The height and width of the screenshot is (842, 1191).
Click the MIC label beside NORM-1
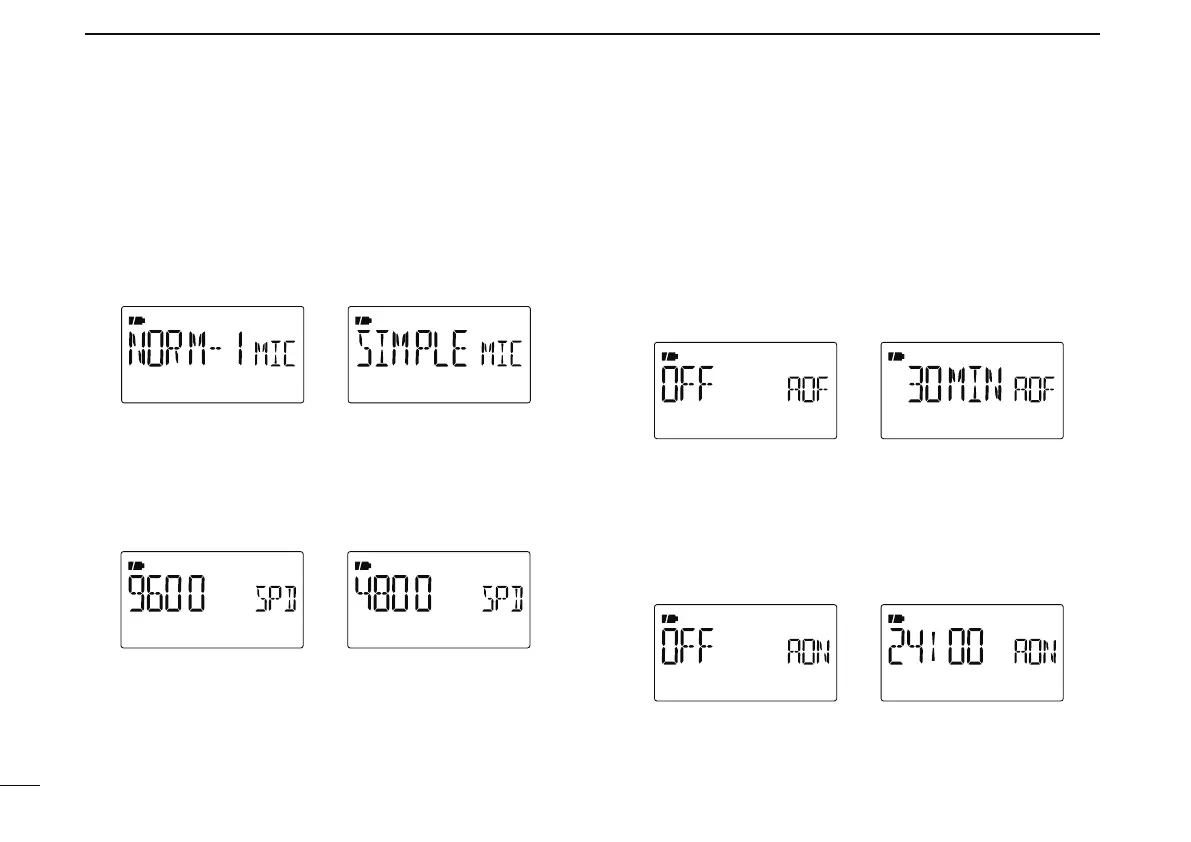[274, 355]
